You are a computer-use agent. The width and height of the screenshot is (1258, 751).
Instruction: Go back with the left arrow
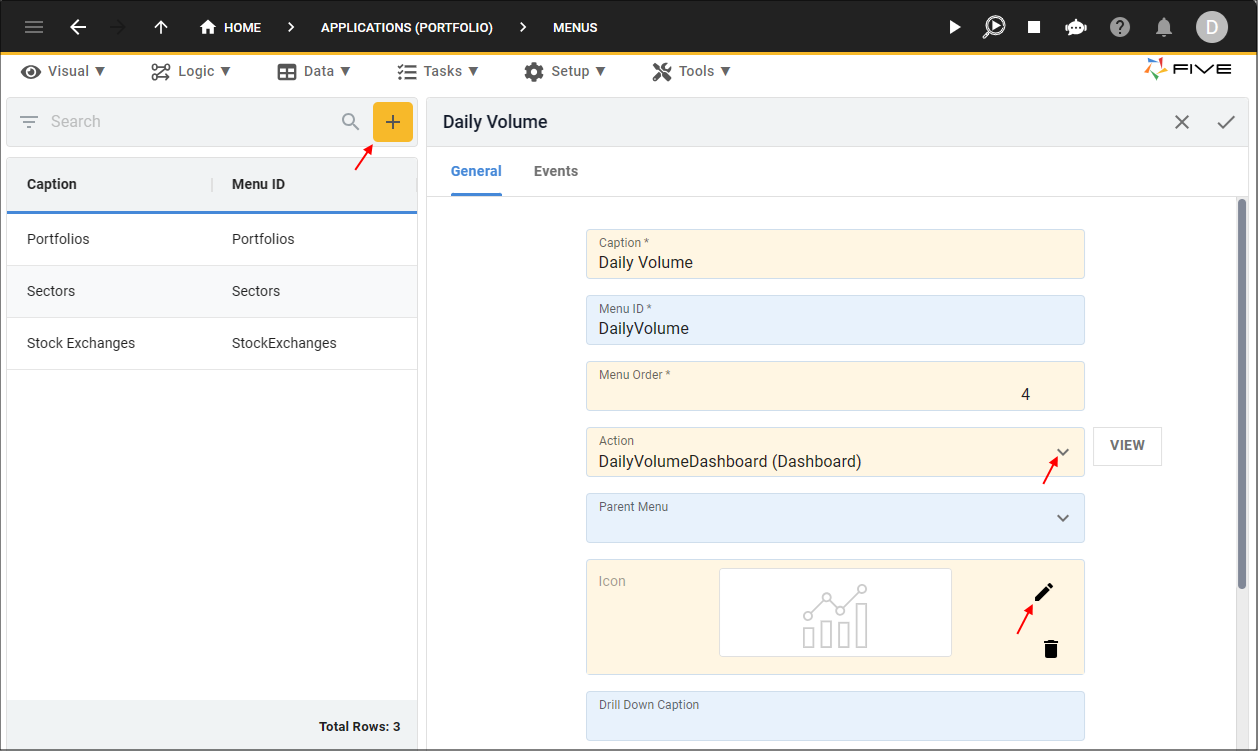[78, 27]
